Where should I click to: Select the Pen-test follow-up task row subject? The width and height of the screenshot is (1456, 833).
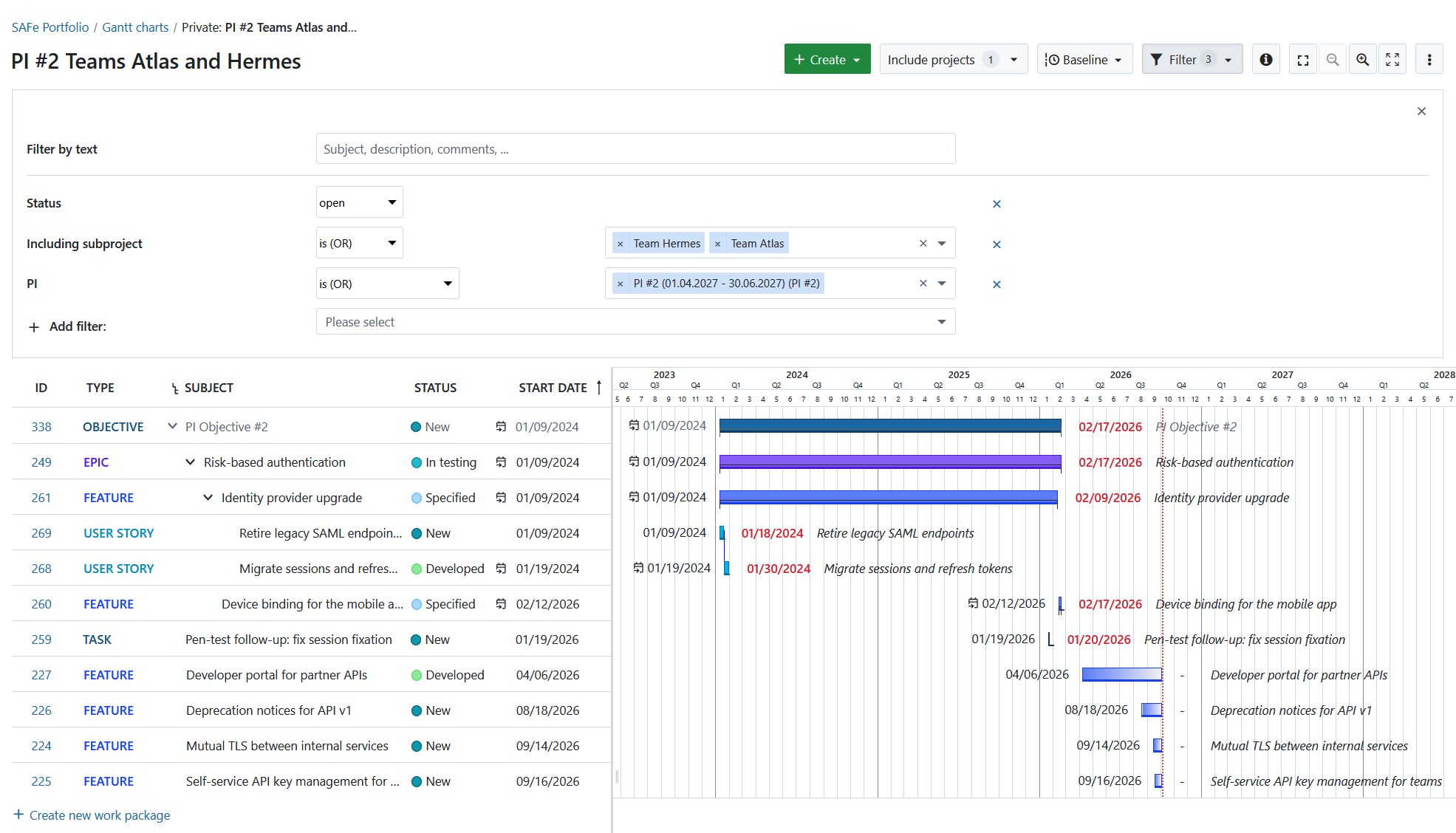tap(288, 640)
